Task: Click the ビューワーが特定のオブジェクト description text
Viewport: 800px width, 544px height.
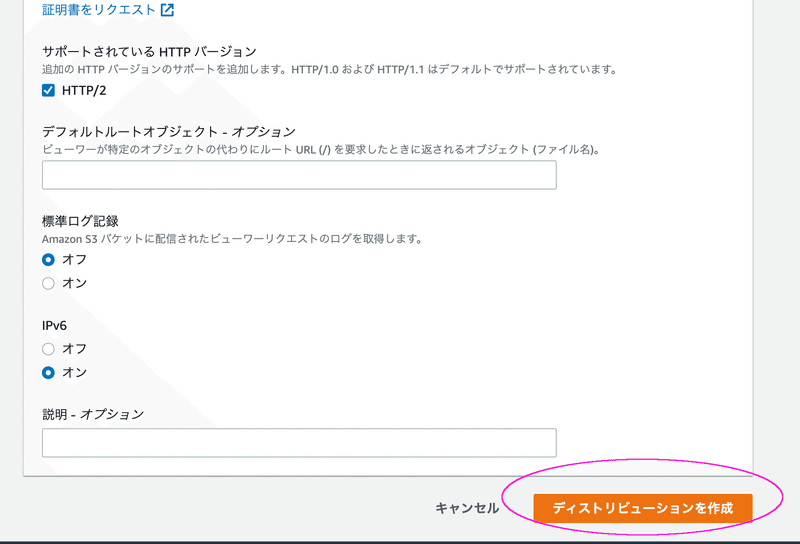Action: [x=321, y=150]
